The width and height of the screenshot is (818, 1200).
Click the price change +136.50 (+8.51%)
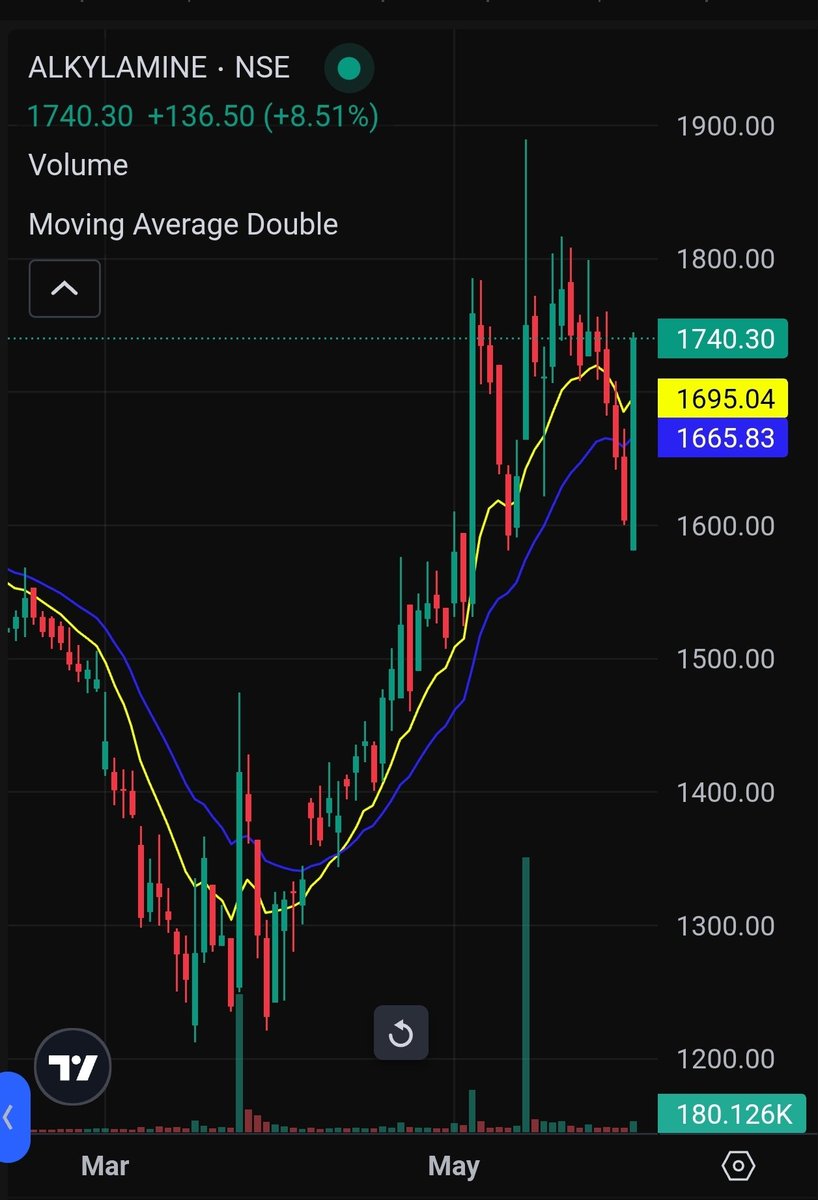tap(263, 116)
